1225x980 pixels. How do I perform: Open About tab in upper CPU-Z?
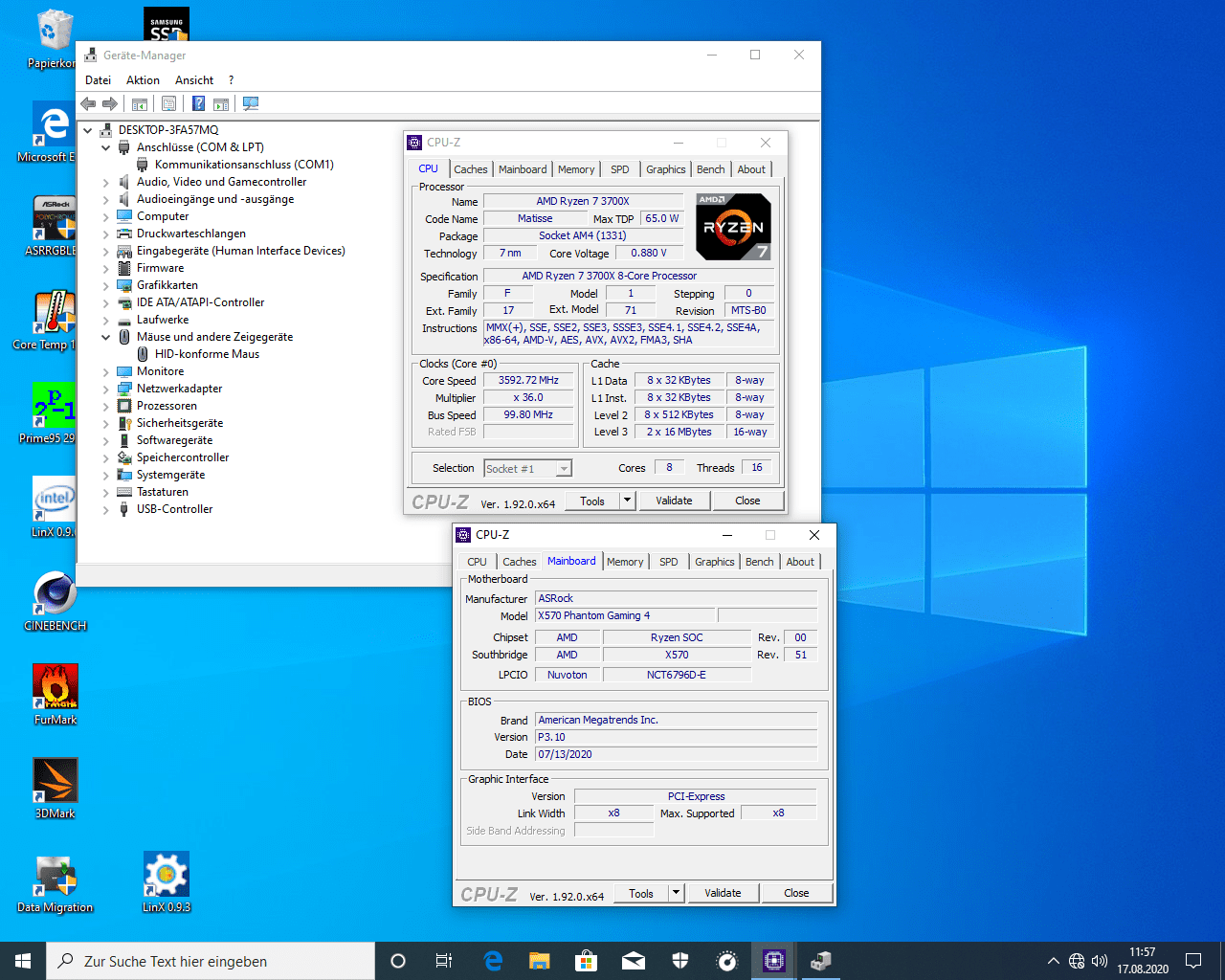751,169
